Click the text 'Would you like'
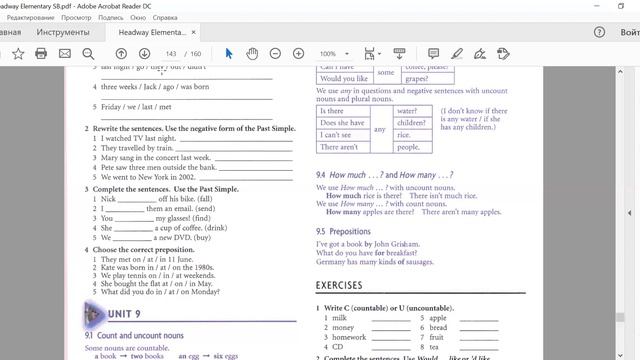The height and width of the screenshot is (360, 640). [x=344, y=78]
